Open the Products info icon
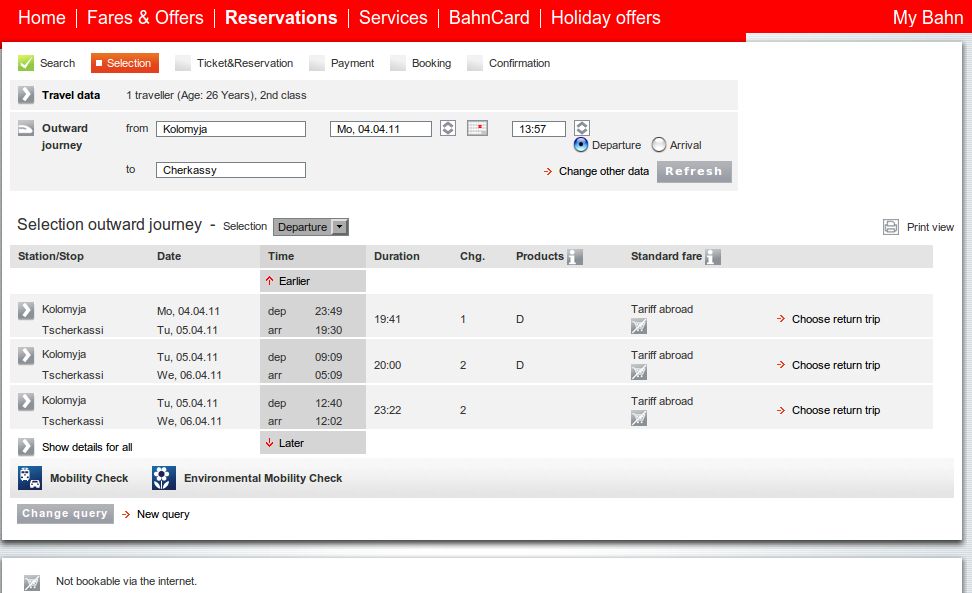 pyautogui.click(x=575, y=257)
